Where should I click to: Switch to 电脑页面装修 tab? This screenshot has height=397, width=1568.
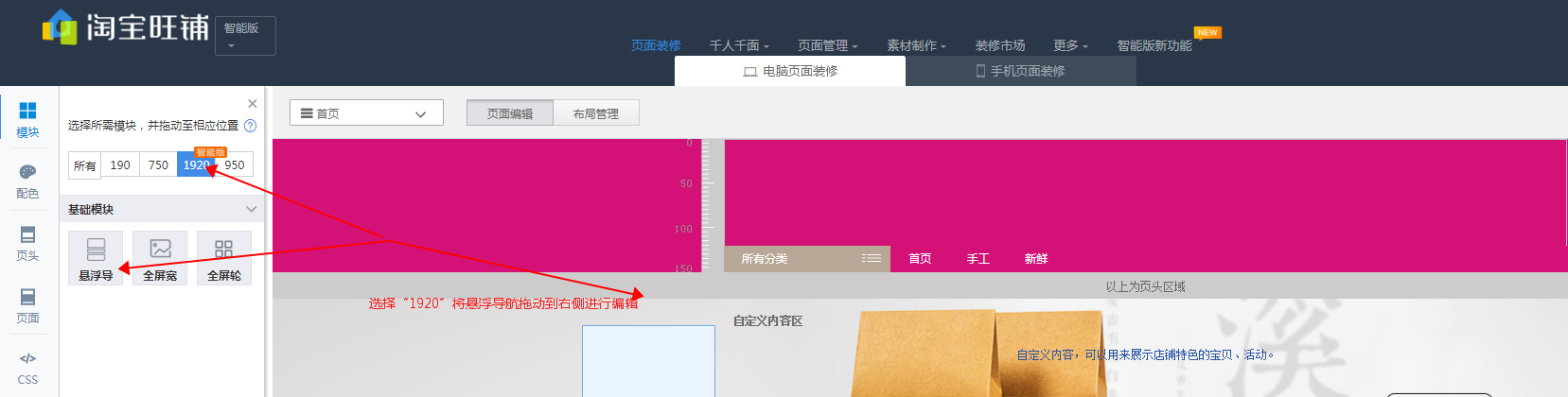click(790, 71)
